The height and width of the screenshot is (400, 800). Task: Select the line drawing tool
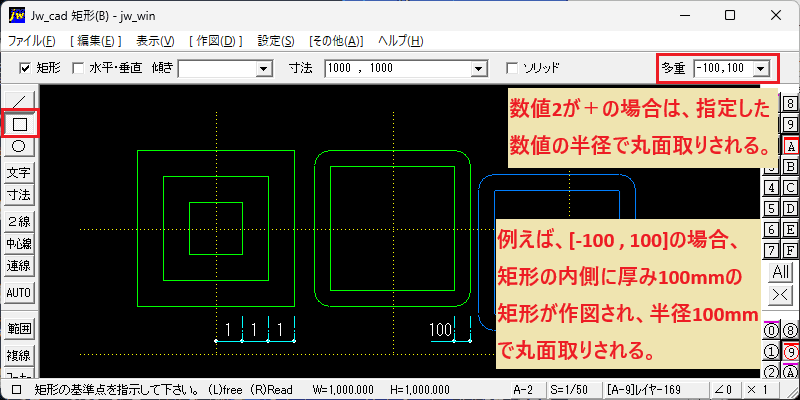(x=19, y=99)
